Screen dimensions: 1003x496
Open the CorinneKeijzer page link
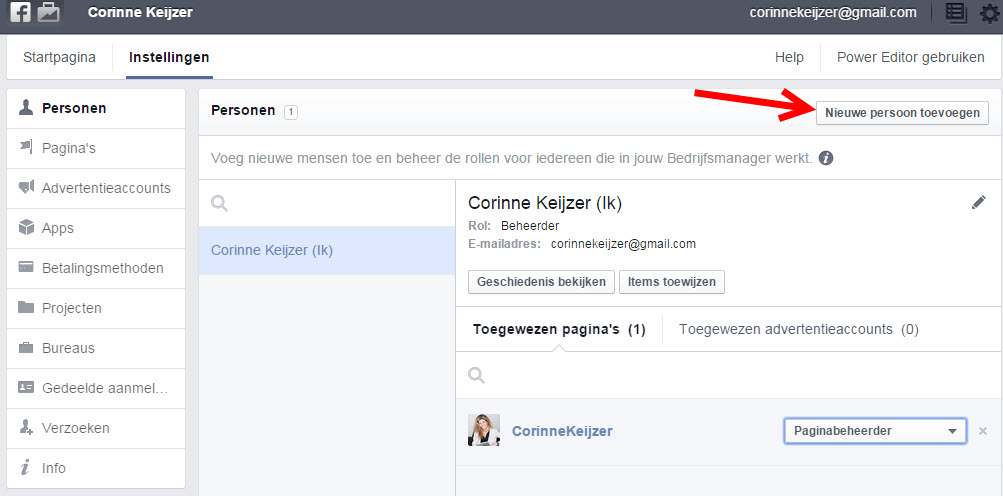point(562,431)
